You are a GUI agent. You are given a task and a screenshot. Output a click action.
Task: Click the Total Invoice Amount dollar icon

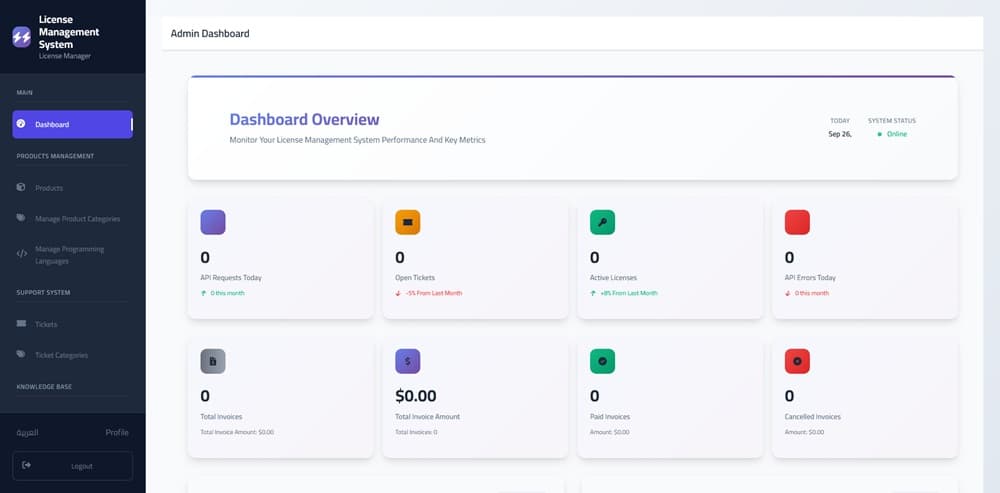[x=407, y=361]
